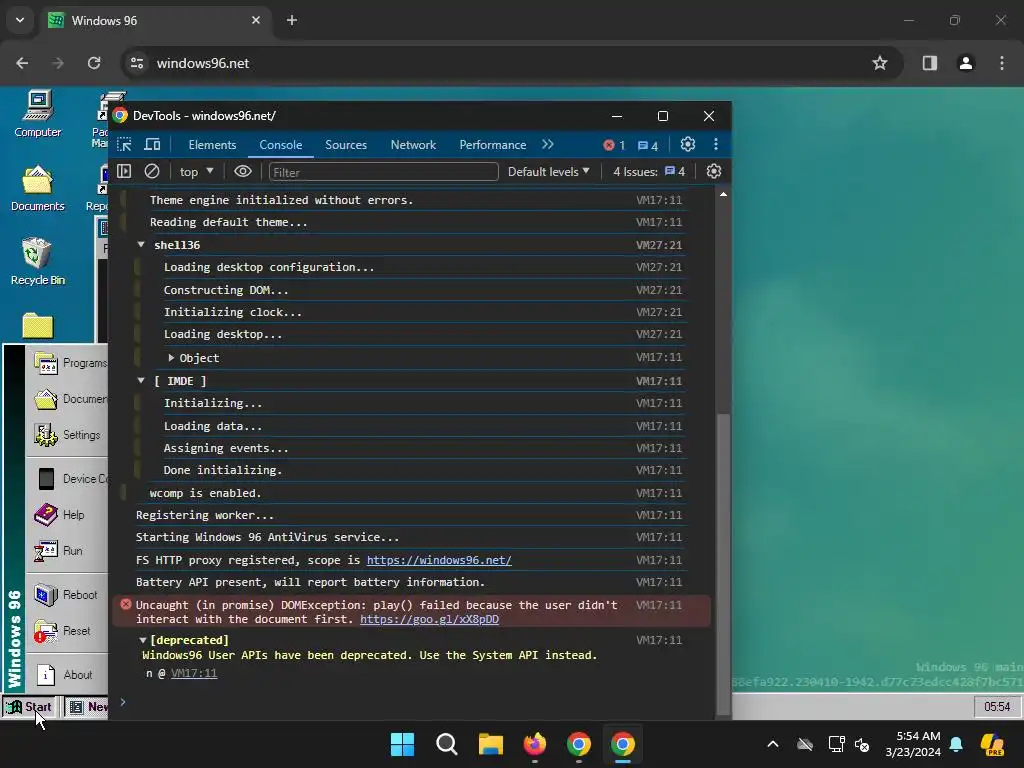The image size is (1024, 768).
Task: Switch to the Elements tab
Action: click(212, 145)
